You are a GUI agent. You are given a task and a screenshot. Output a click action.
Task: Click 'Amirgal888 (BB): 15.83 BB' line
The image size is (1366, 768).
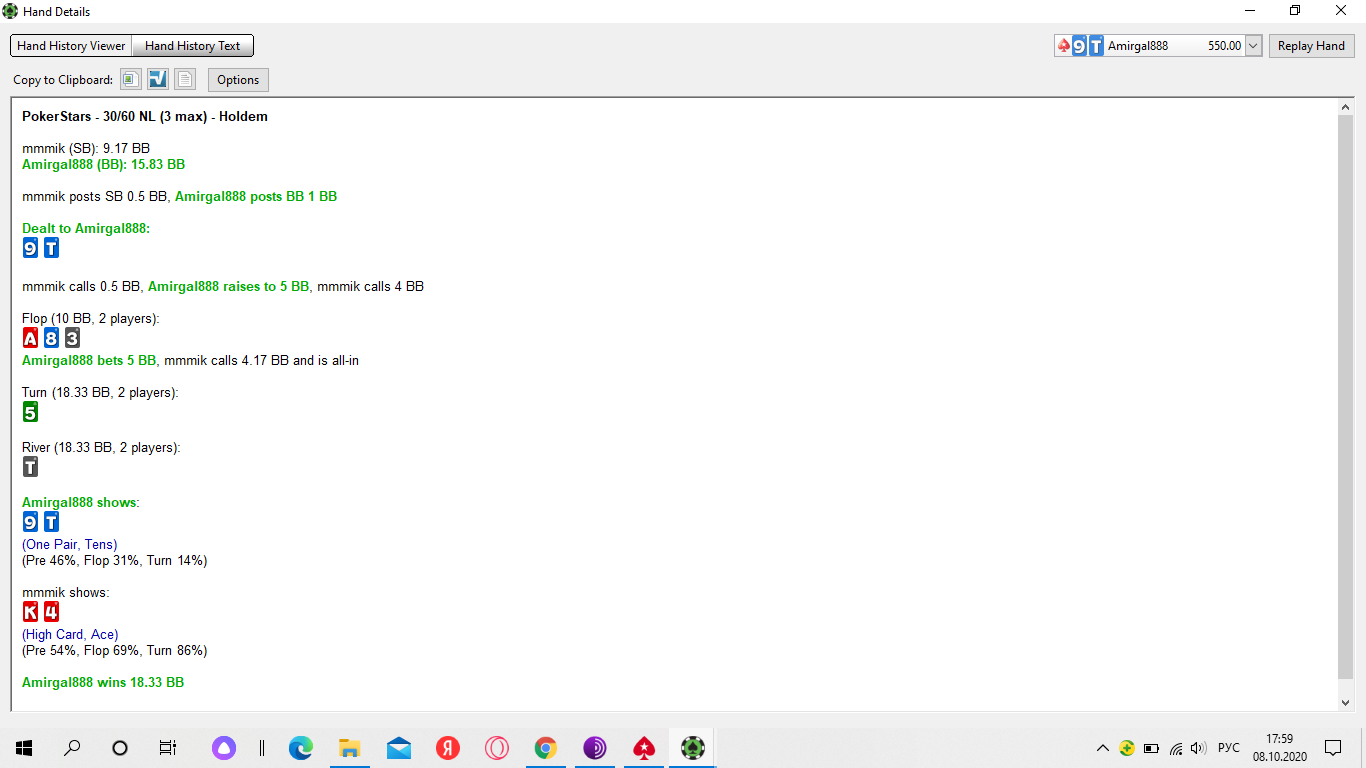click(x=103, y=164)
